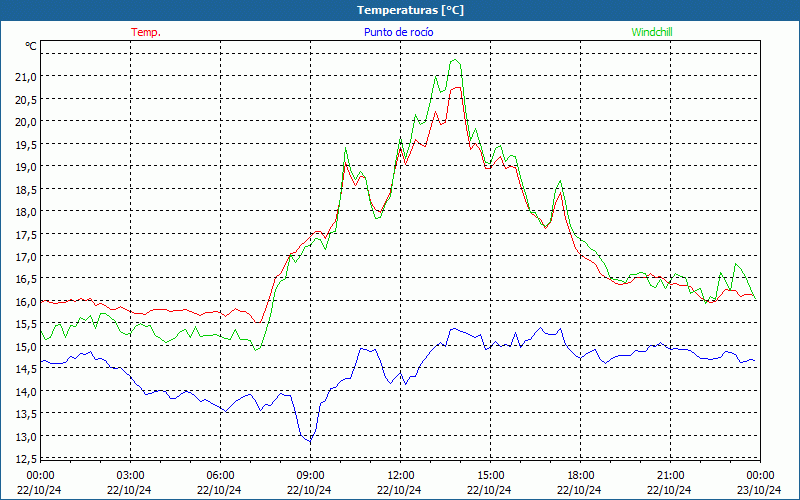Select the red 'Temp.' legend label
The image size is (800, 500).
tap(146, 32)
